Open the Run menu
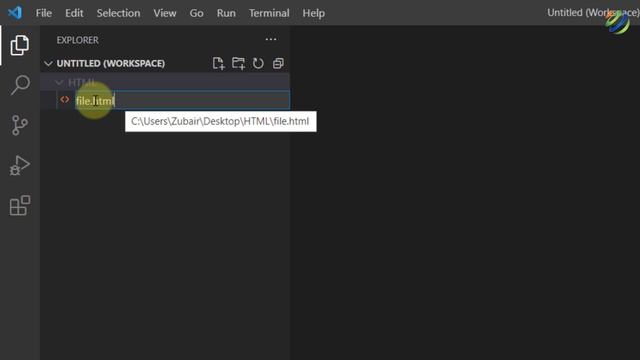This screenshot has width=640, height=360. pyautogui.click(x=226, y=13)
